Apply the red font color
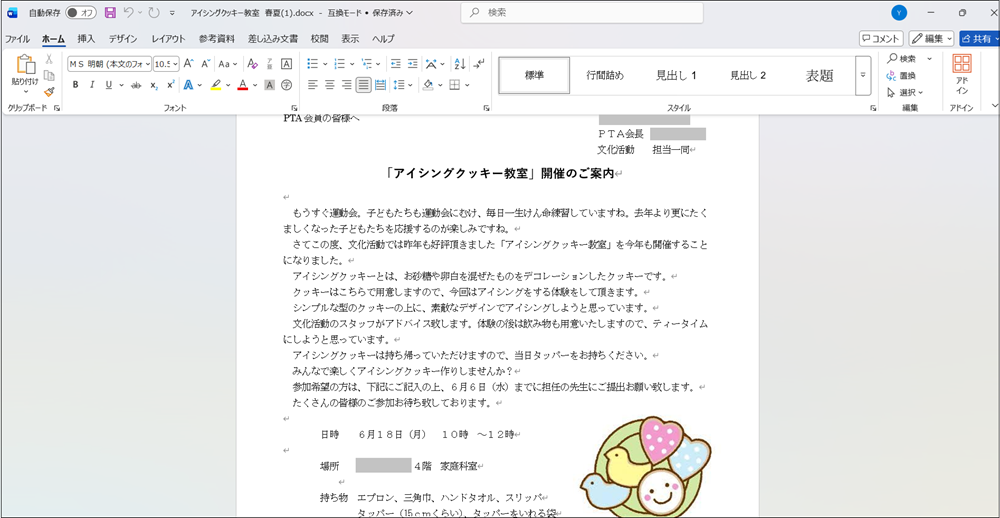The width and height of the screenshot is (1000, 518). coord(242,85)
